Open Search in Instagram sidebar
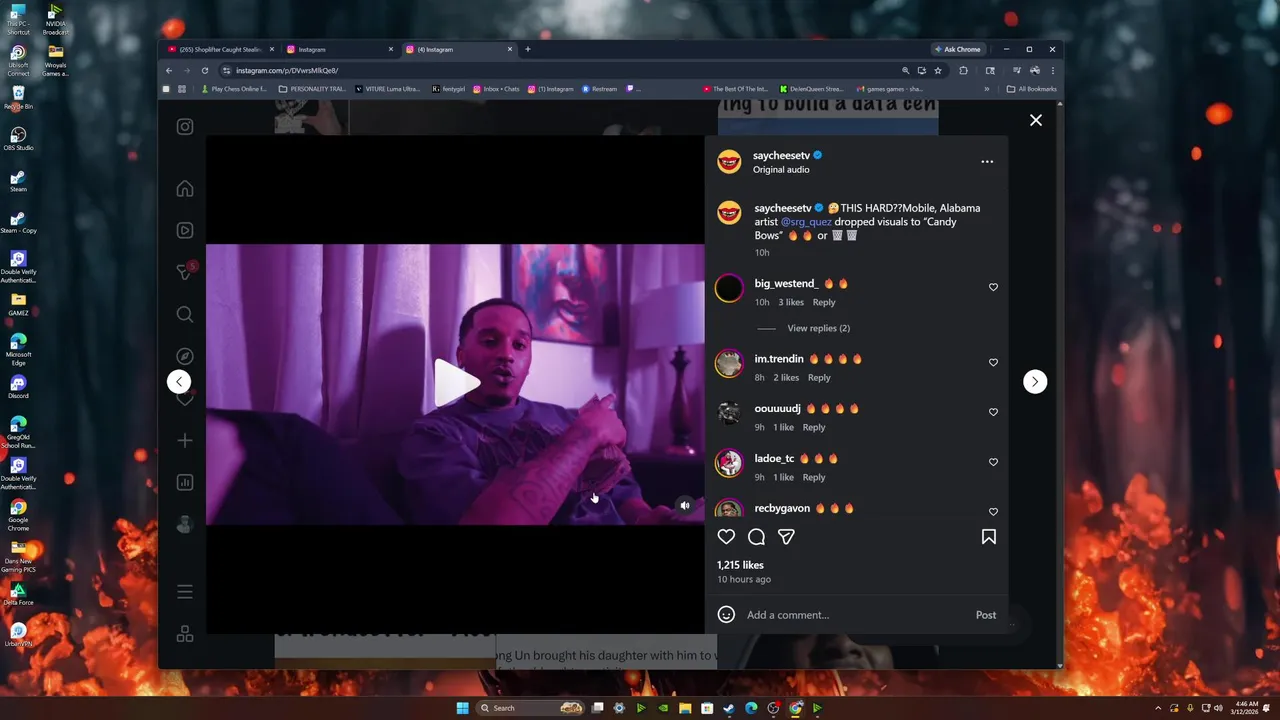1280x720 pixels. pos(185,314)
